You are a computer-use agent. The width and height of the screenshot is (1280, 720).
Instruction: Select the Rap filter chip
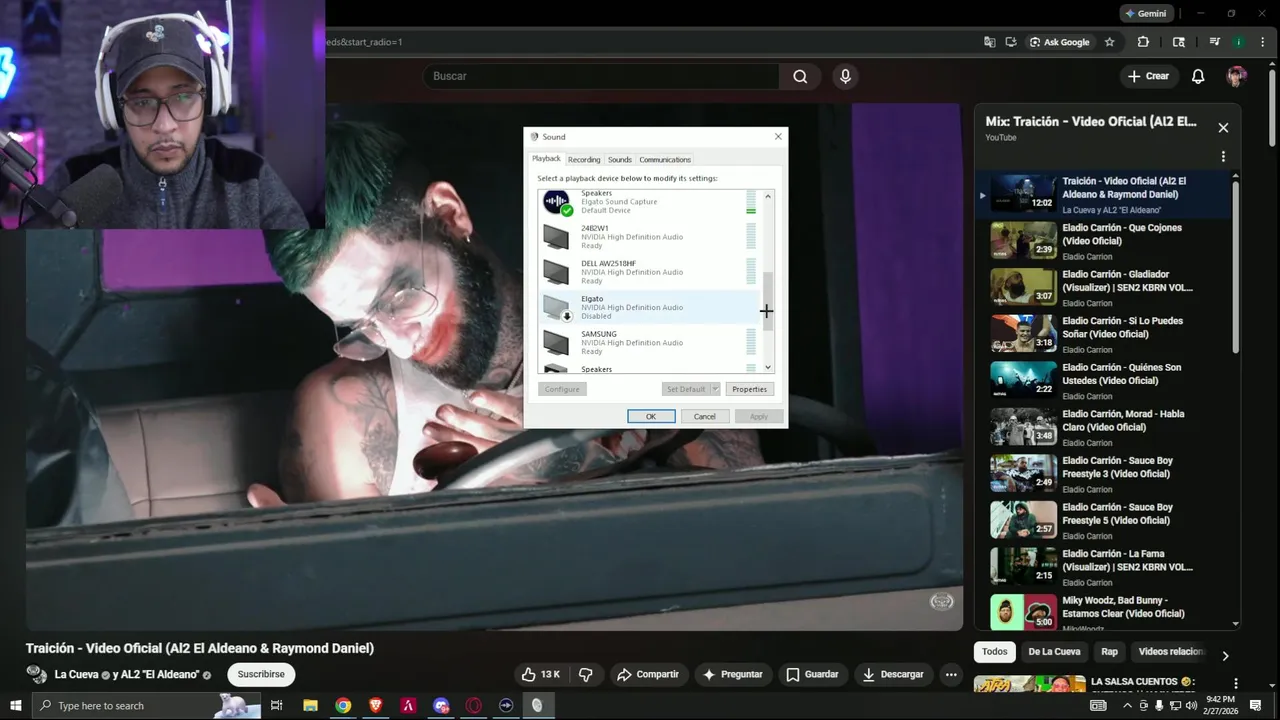tap(1109, 652)
